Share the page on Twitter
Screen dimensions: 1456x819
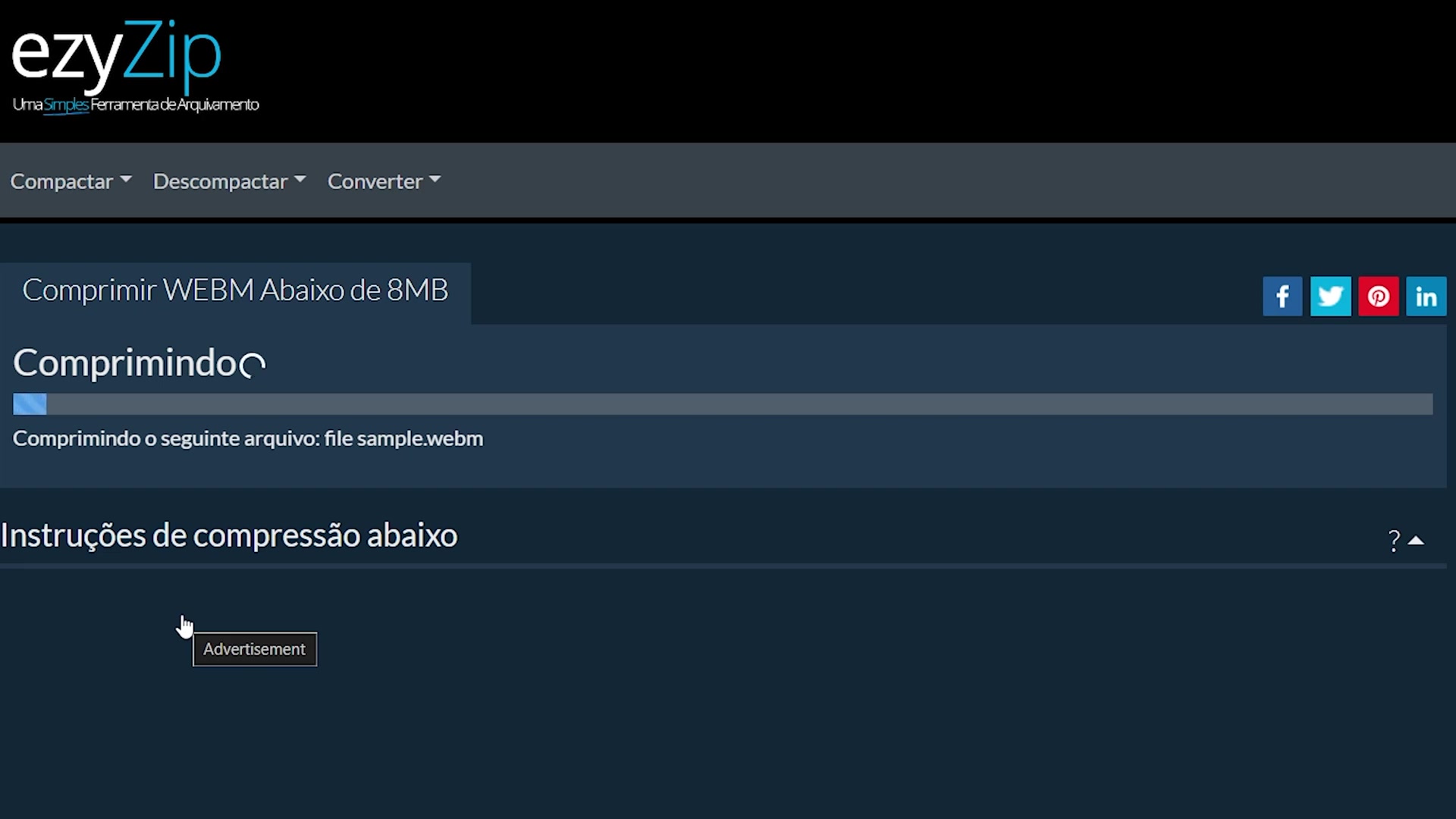1331,296
